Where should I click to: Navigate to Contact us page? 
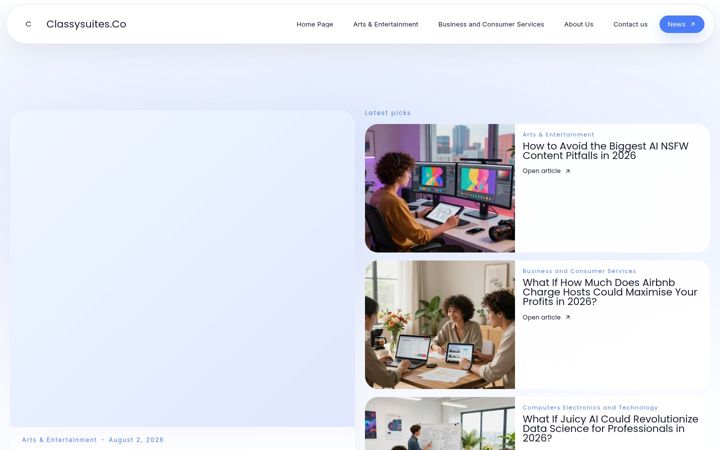click(x=630, y=24)
